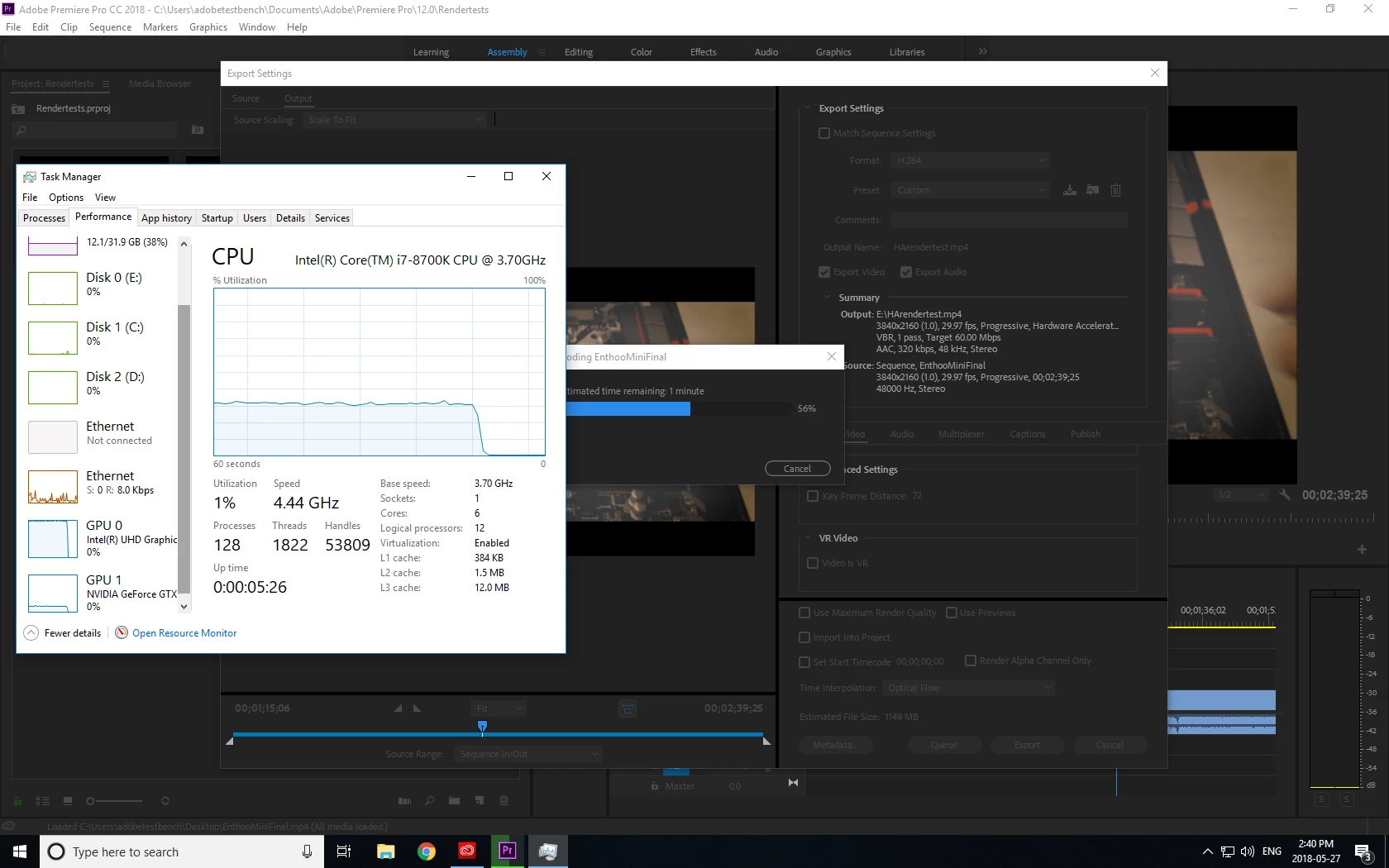Open File Explorer from the taskbar

386,851
